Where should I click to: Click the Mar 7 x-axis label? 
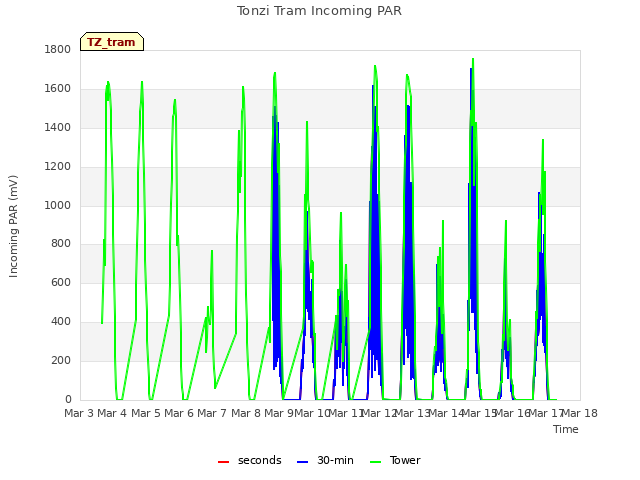tap(212, 413)
